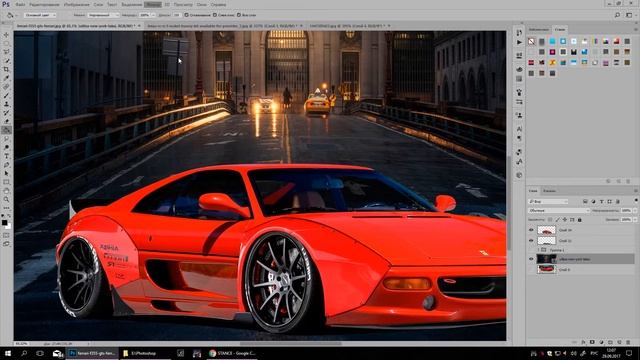Open opacity percent dropdown in options bar
The height and width of the screenshot is (360, 640).
tap(153, 15)
